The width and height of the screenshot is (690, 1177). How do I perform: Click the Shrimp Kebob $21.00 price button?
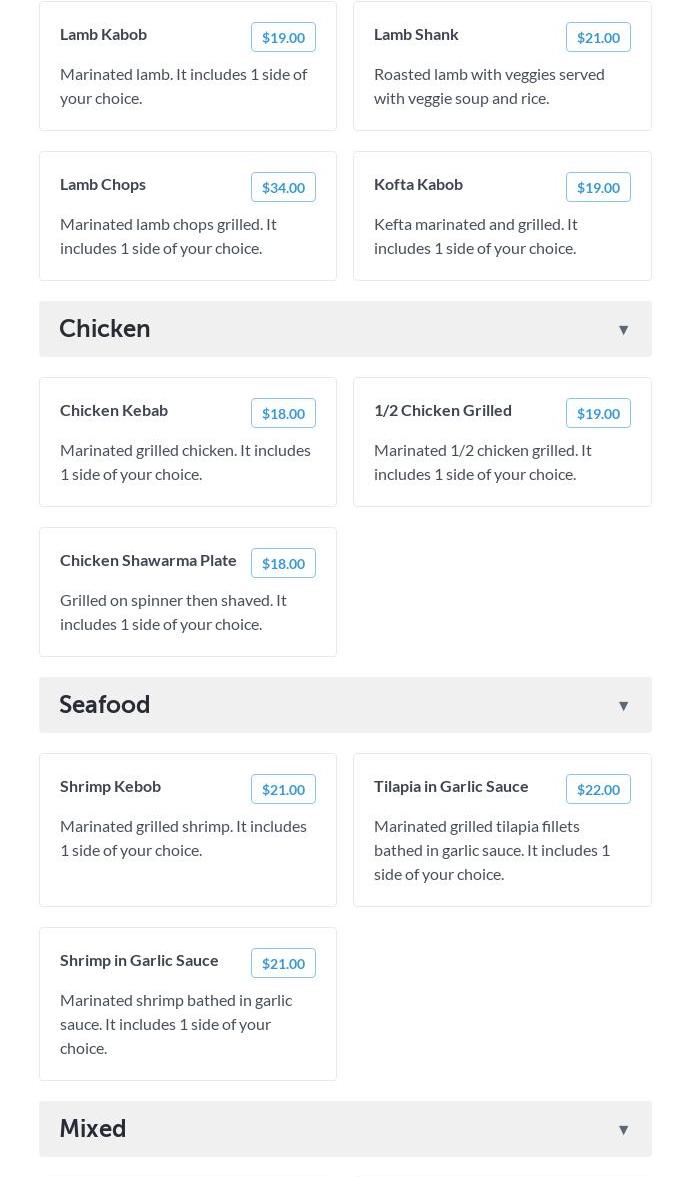pyautogui.click(x=283, y=790)
